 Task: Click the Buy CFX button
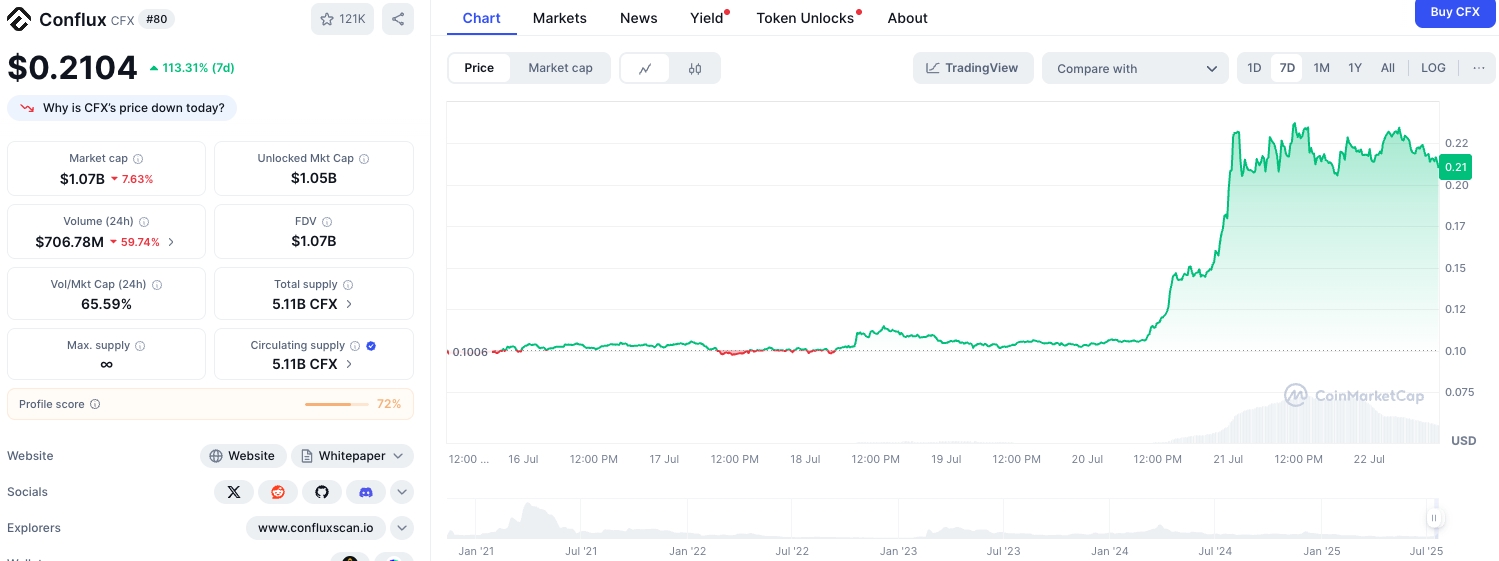pyautogui.click(x=1454, y=13)
